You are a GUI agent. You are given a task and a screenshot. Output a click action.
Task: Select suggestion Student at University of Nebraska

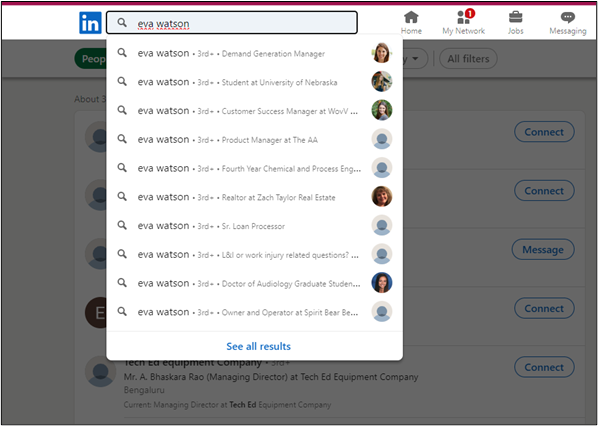[x=254, y=82]
